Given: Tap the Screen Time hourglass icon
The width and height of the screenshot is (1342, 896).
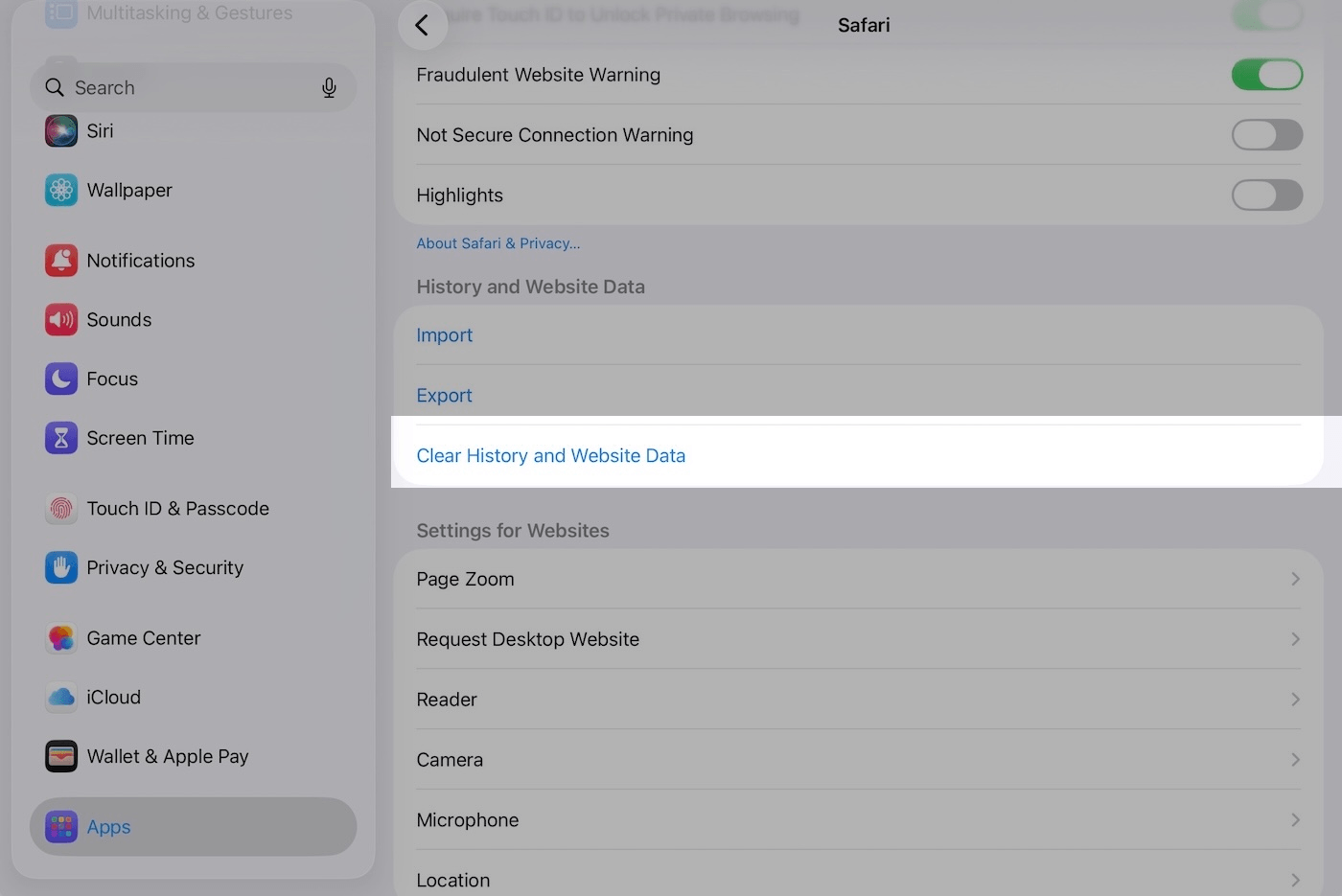Looking at the screenshot, I should pyautogui.click(x=61, y=438).
